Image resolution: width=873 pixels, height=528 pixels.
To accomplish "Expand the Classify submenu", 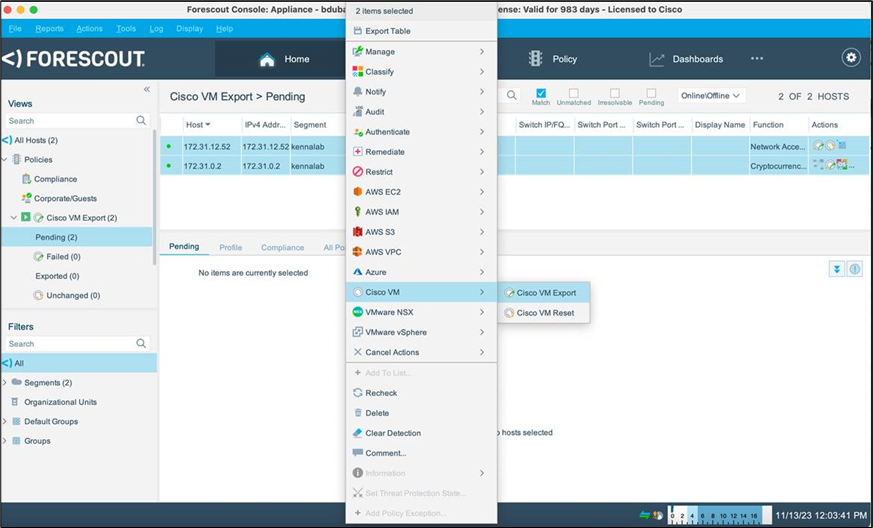I will [x=421, y=71].
